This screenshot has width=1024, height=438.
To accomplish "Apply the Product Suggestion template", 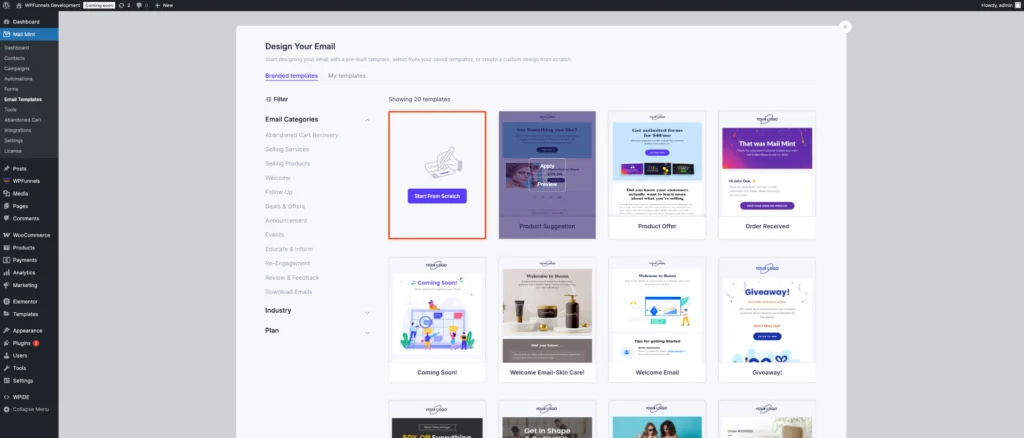I will tap(547, 166).
